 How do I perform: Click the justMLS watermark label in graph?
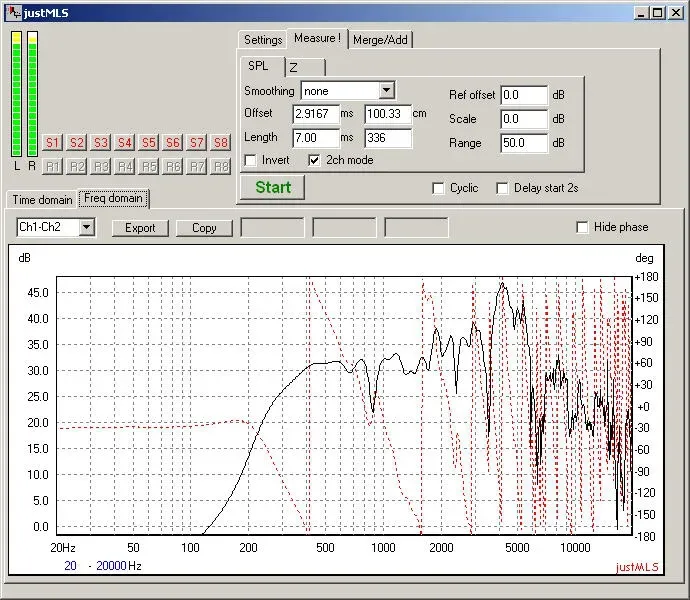click(x=637, y=567)
